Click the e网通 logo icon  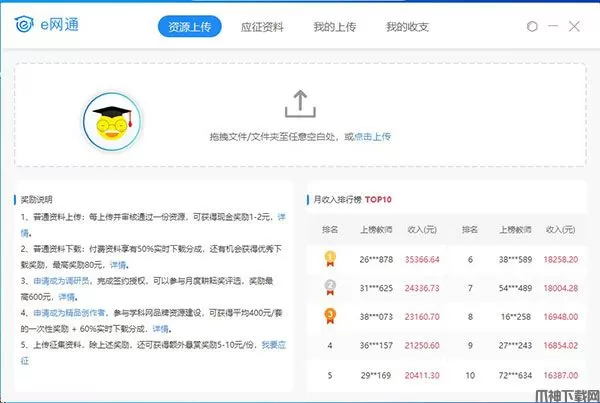tap(26, 27)
